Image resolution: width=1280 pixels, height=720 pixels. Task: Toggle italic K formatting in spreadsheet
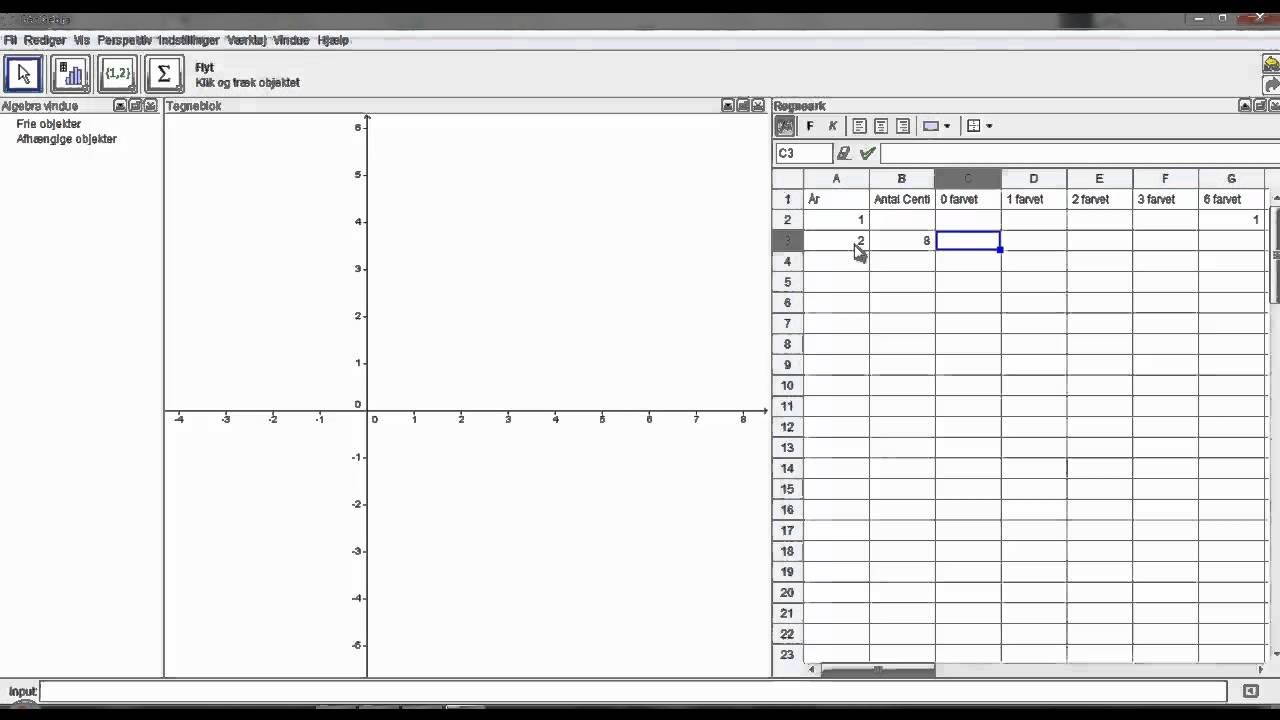coord(832,126)
